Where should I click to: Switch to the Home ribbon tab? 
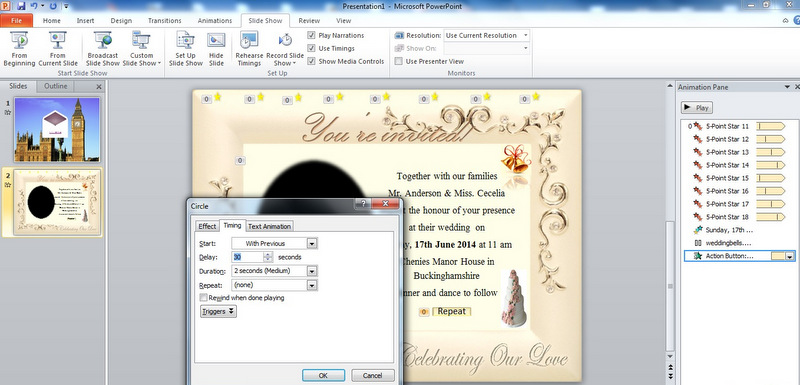[52, 21]
